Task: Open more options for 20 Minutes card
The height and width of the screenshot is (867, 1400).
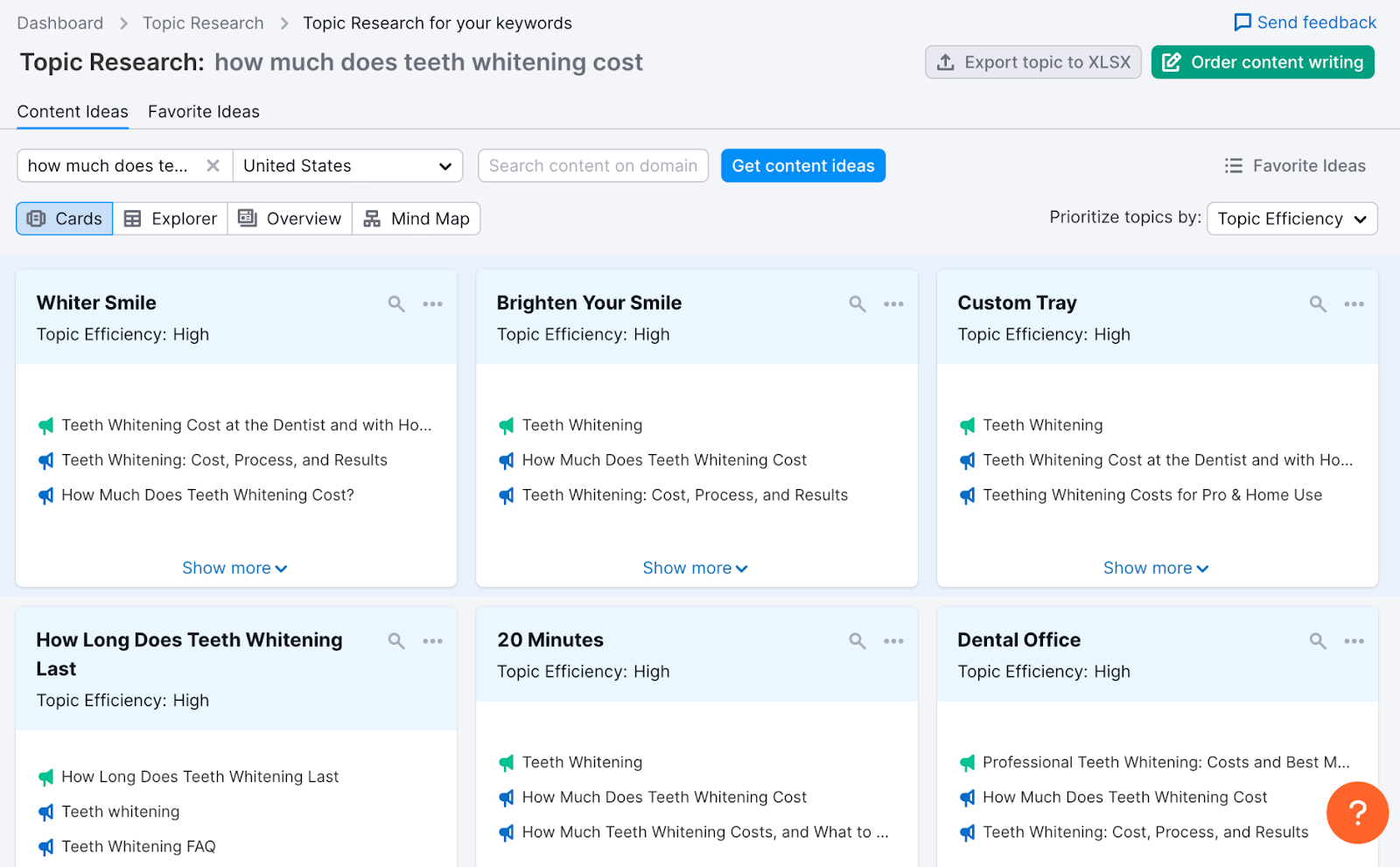Action: pyautogui.click(x=893, y=641)
